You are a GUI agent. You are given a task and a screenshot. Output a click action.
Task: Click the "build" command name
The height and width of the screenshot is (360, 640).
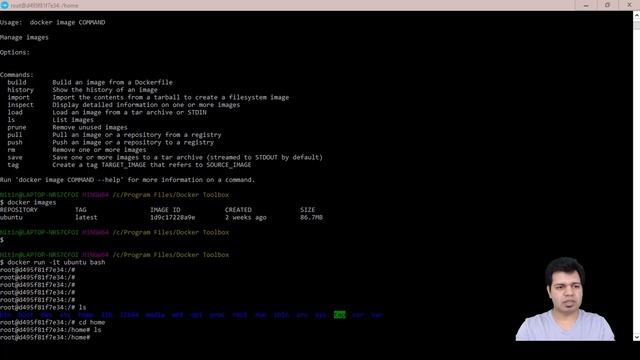pos(17,82)
